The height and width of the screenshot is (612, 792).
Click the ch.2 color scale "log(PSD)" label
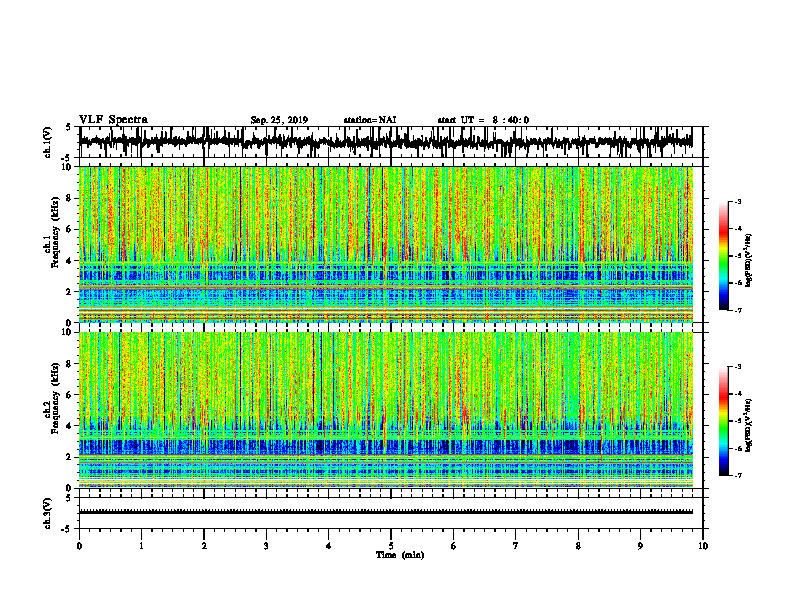coord(749,425)
